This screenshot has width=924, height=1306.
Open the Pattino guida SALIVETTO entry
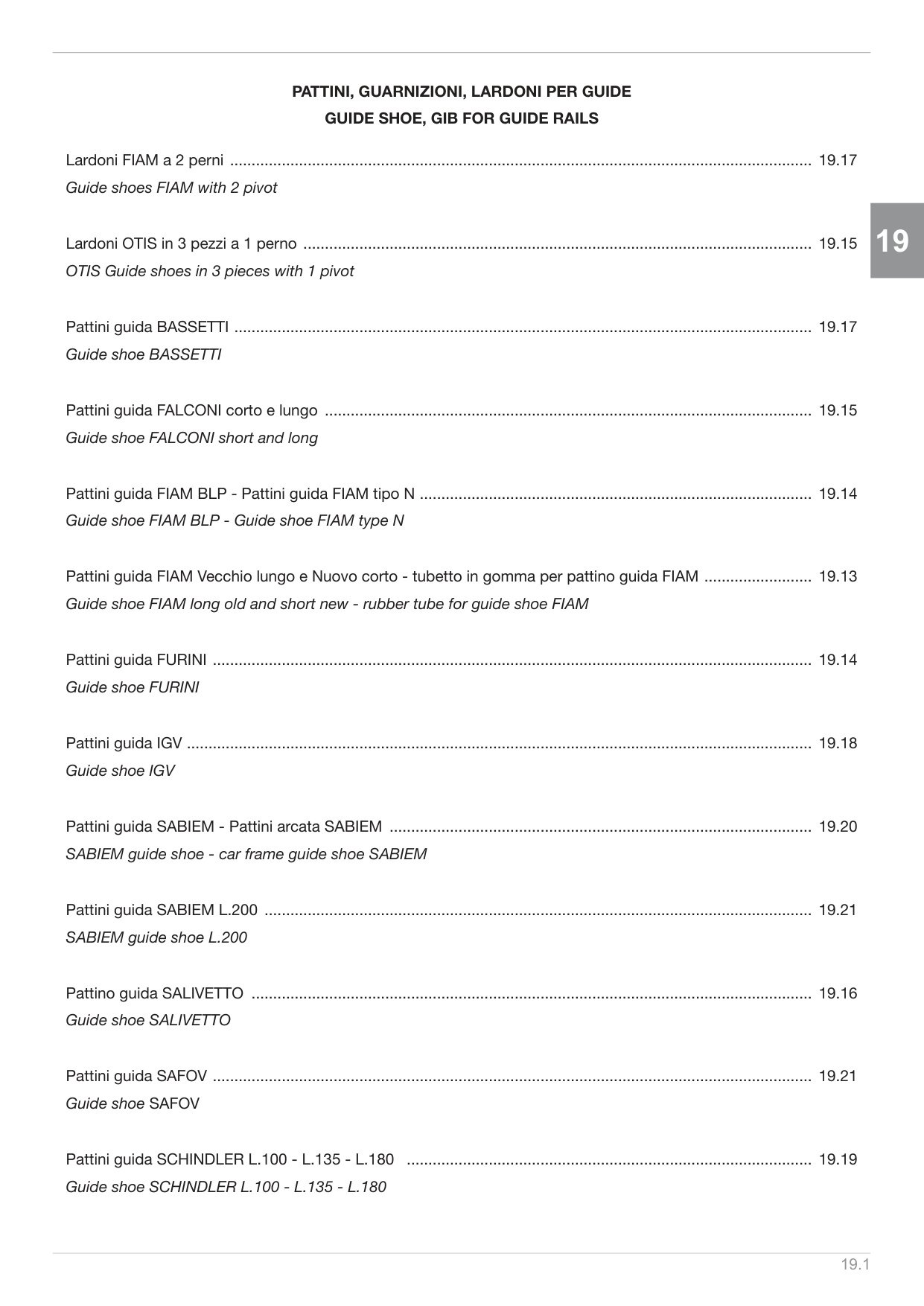(x=461, y=993)
